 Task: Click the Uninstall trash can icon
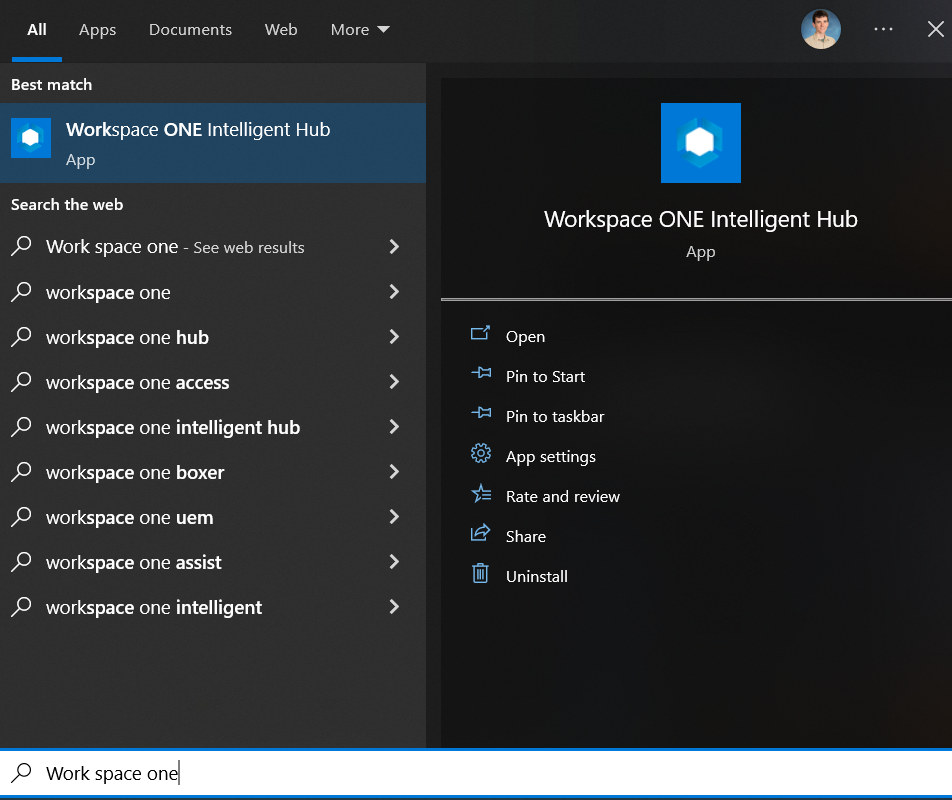[480, 573]
